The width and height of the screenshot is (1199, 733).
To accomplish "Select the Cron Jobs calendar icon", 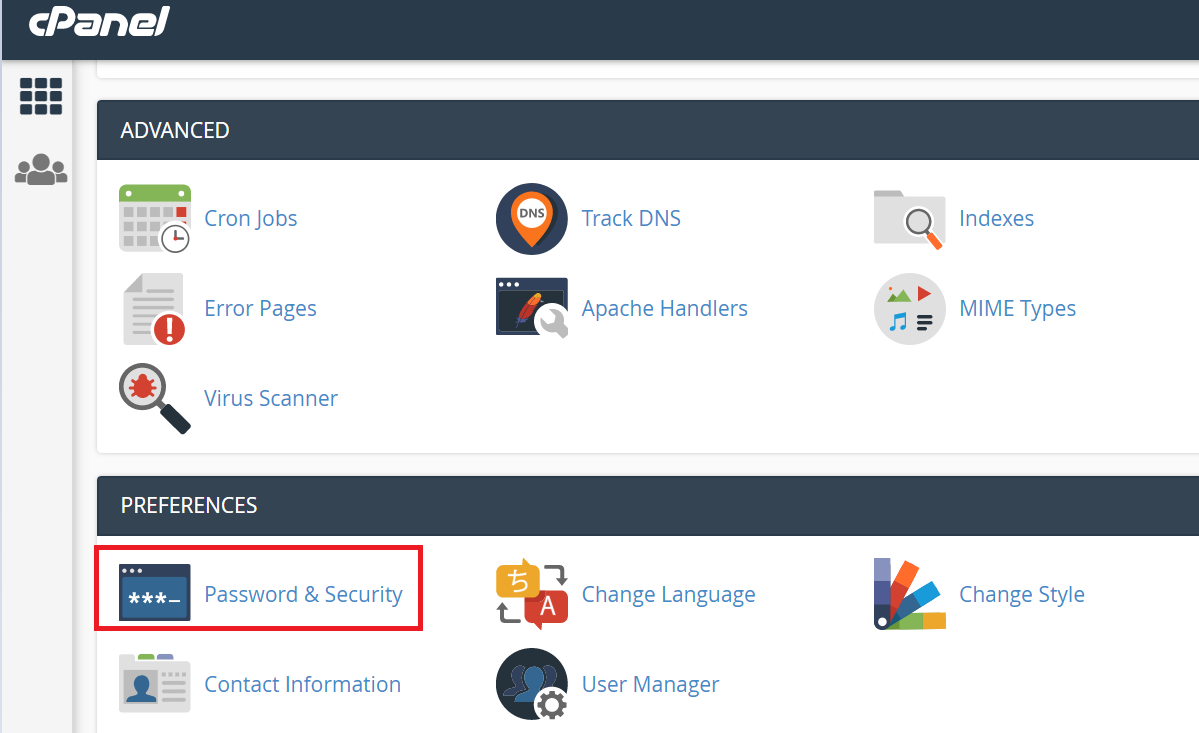I will coord(154,218).
